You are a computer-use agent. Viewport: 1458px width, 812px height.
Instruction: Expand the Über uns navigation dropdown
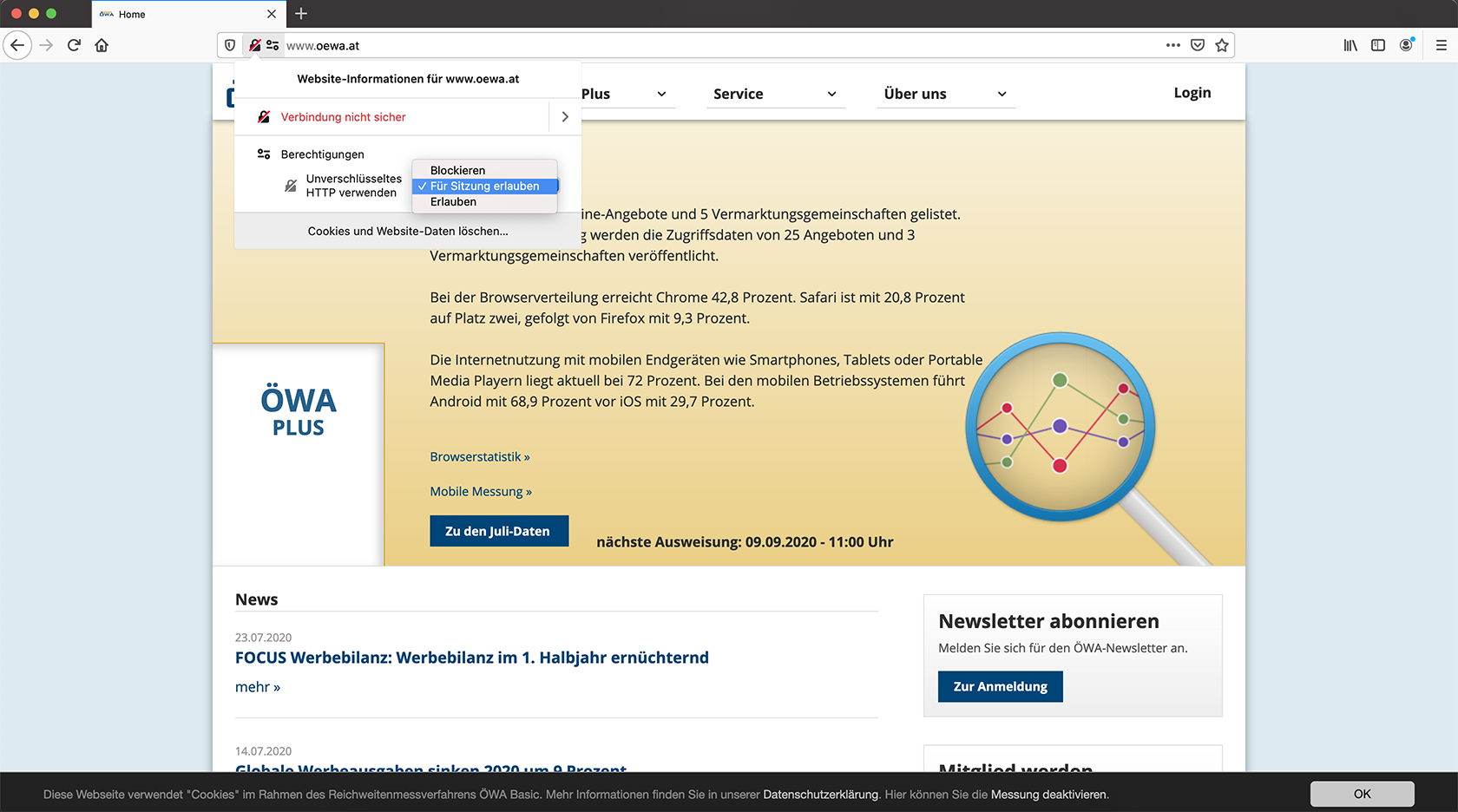[x=945, y=94]
